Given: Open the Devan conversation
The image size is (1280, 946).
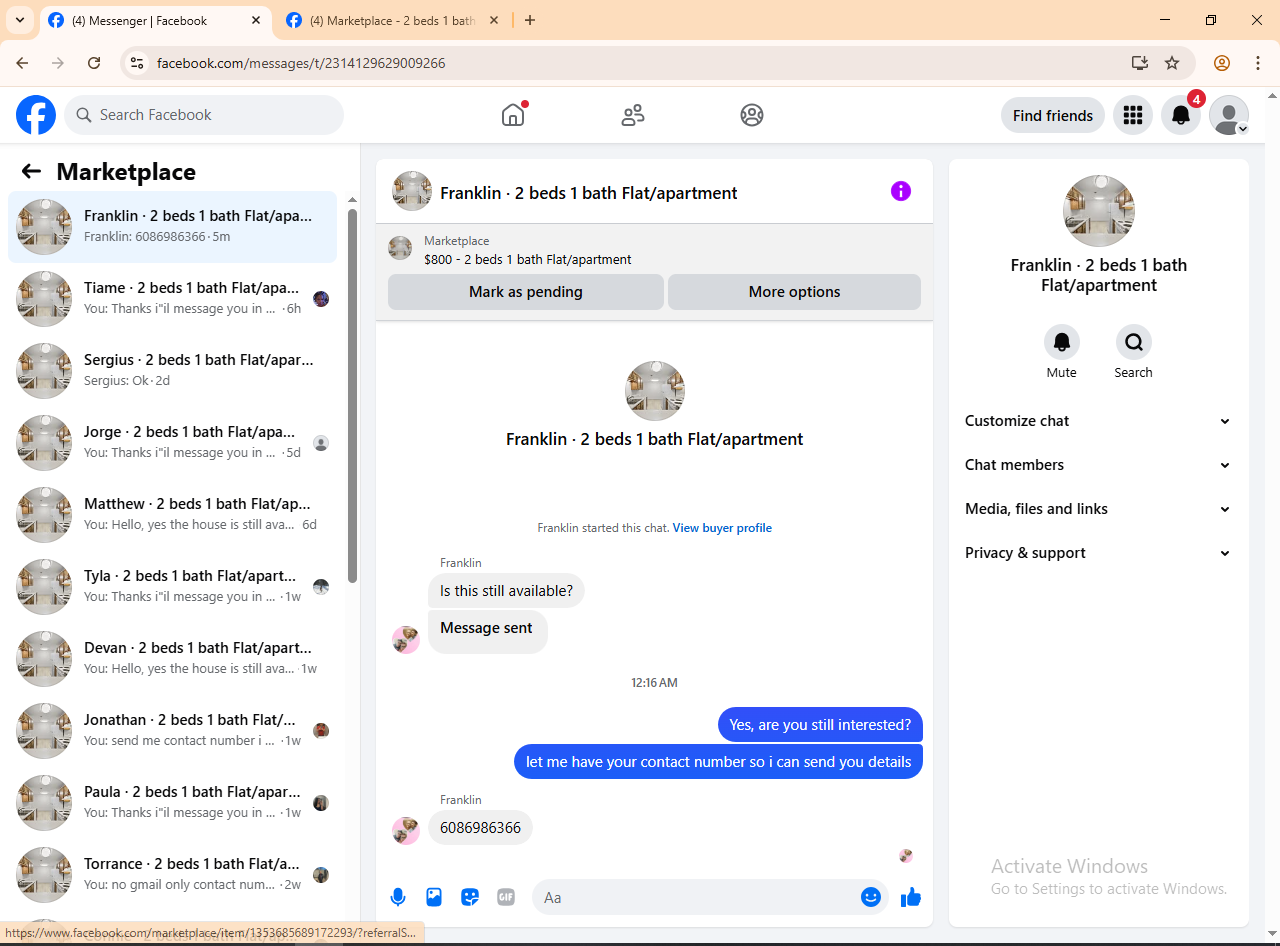Looking at the screenshot, I should (x=173, y=659).
